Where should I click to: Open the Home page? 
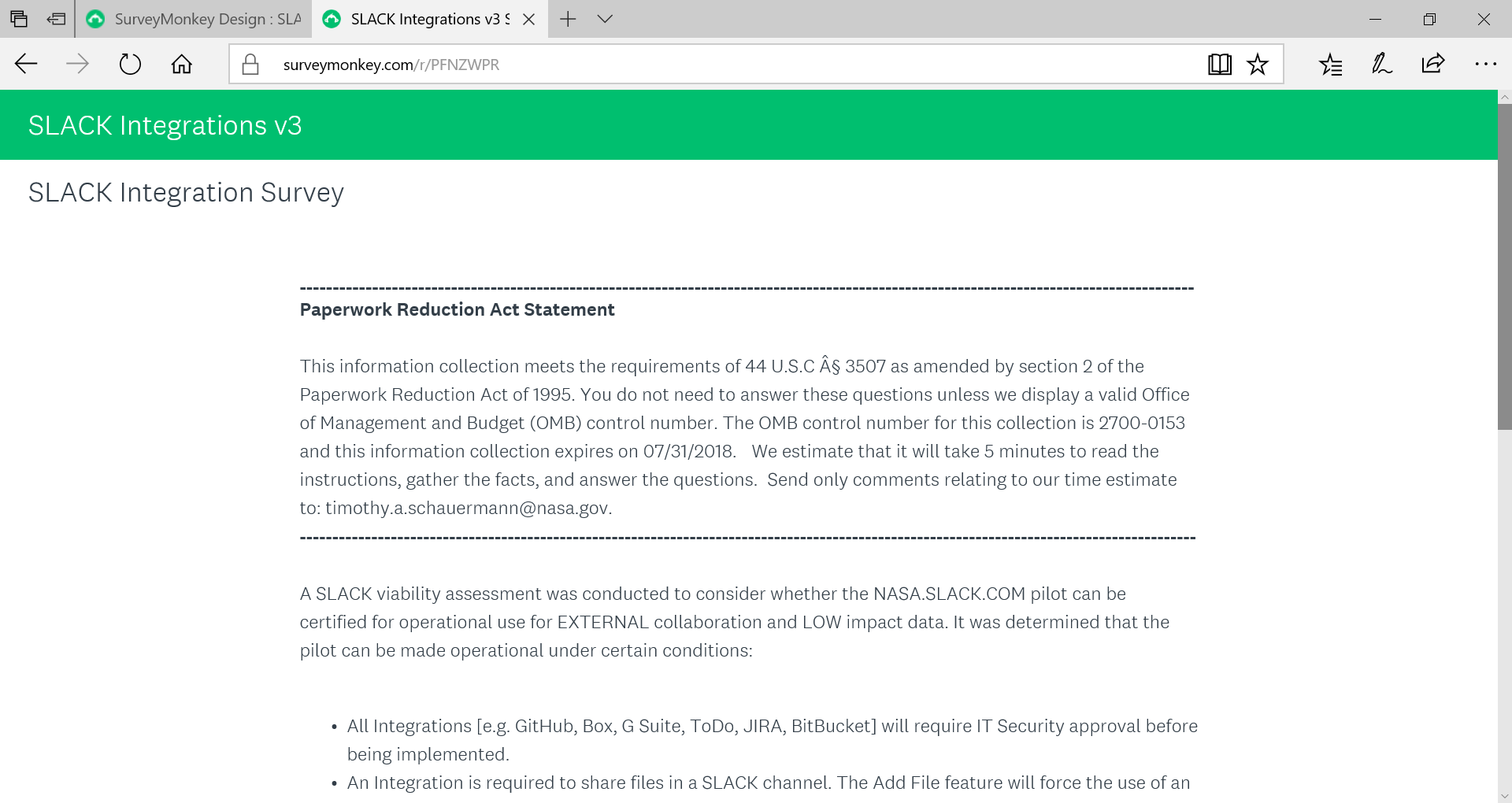pyautogui.click(x=182, y=64)
